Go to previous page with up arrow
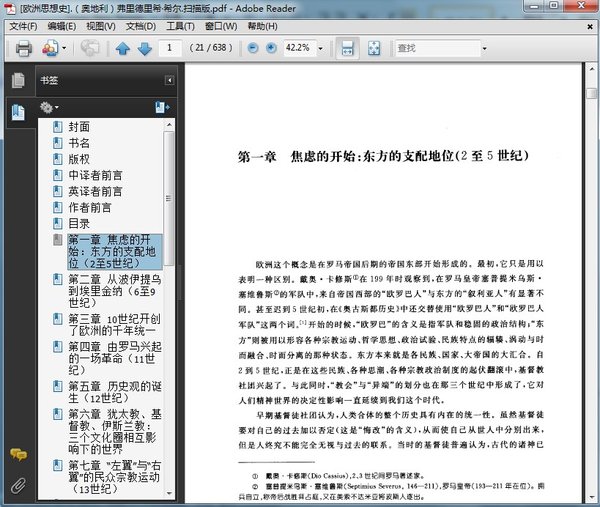The width and height of the screenshot is (600, 507). coord(123,49)
